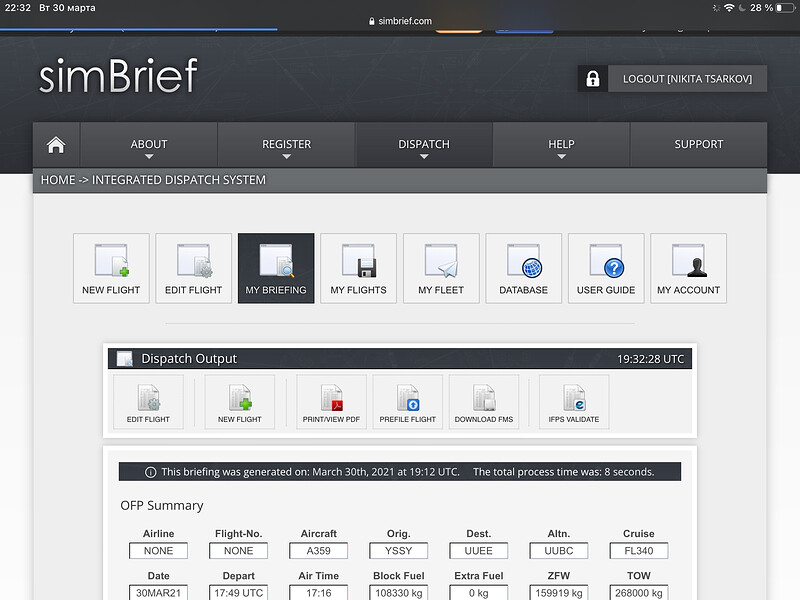The image size is (800, 600).
Task: Open Print/View PDF option
Action: 331,402
